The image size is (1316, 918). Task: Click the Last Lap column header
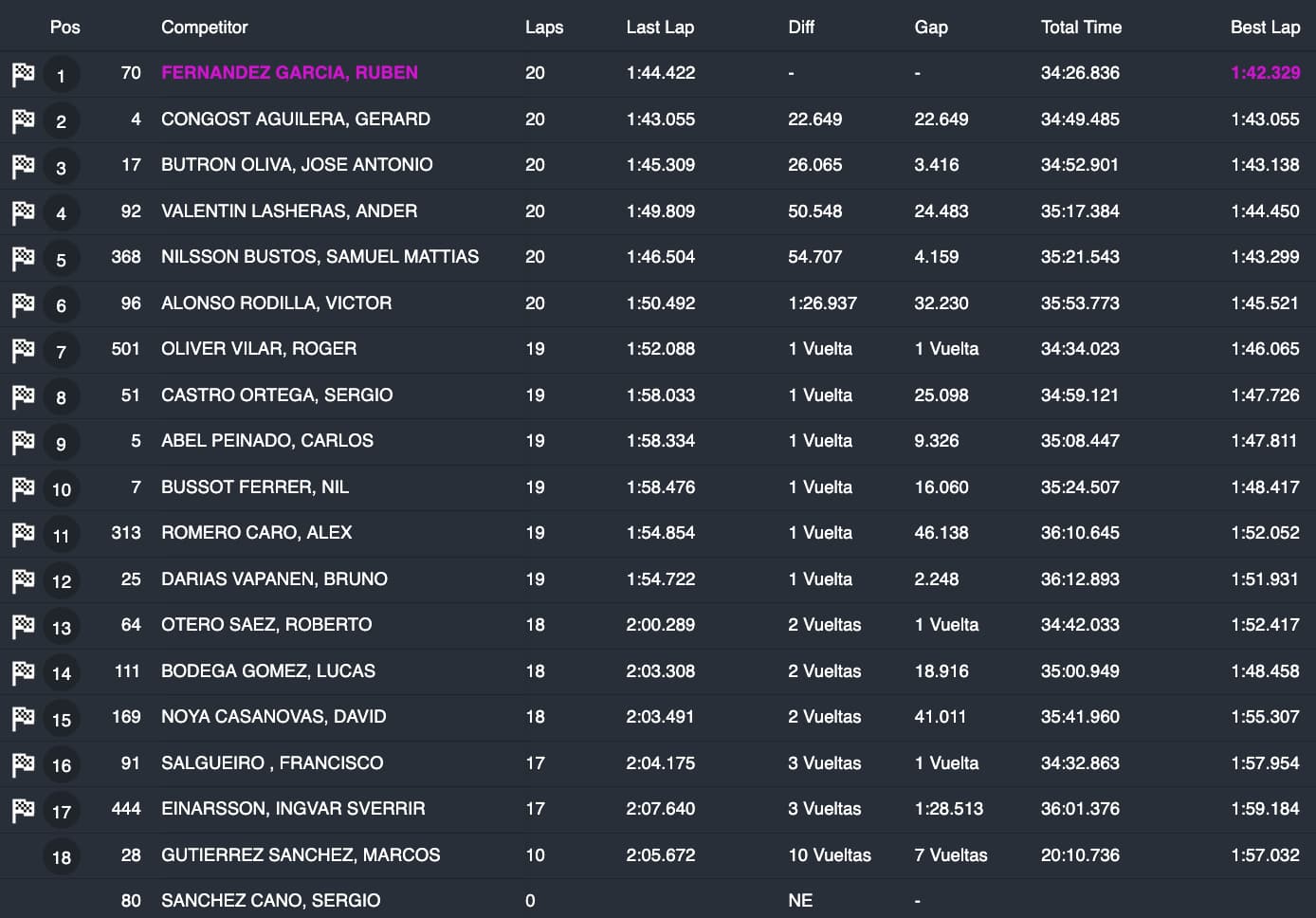(660, 28)
